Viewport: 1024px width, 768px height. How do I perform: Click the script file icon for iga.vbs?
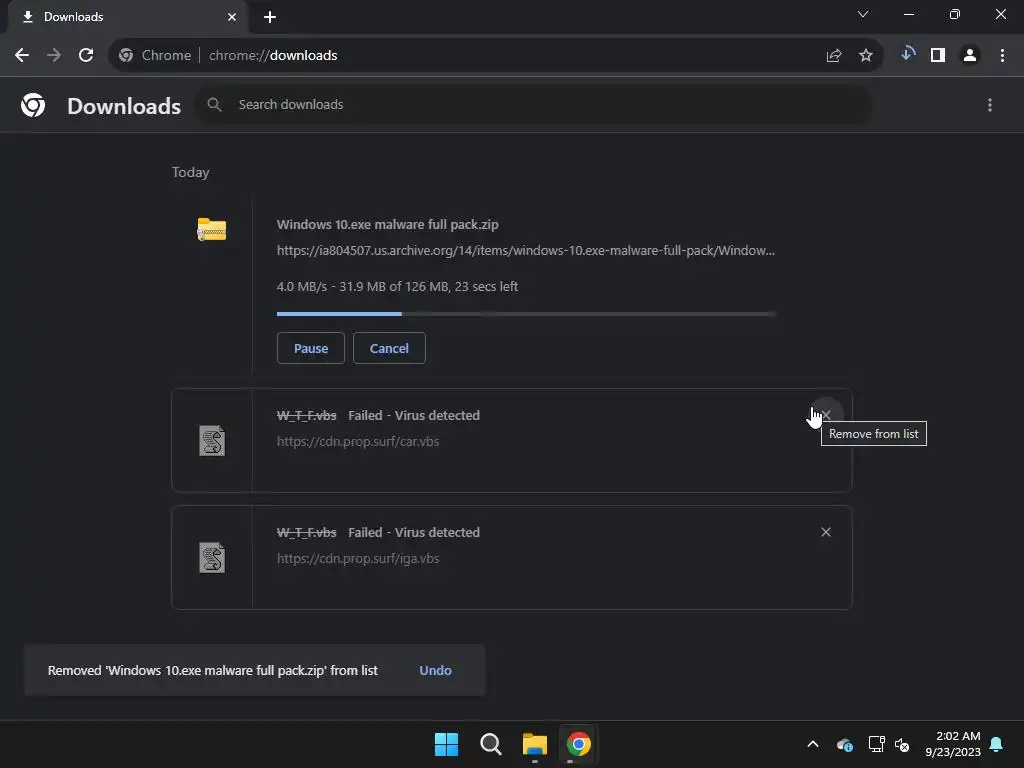tap(212, 558)
